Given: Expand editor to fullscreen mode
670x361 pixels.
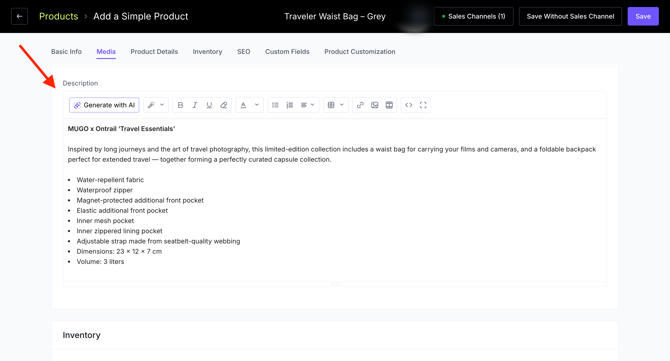Looking at the screenshot, I should coord(423,105).
